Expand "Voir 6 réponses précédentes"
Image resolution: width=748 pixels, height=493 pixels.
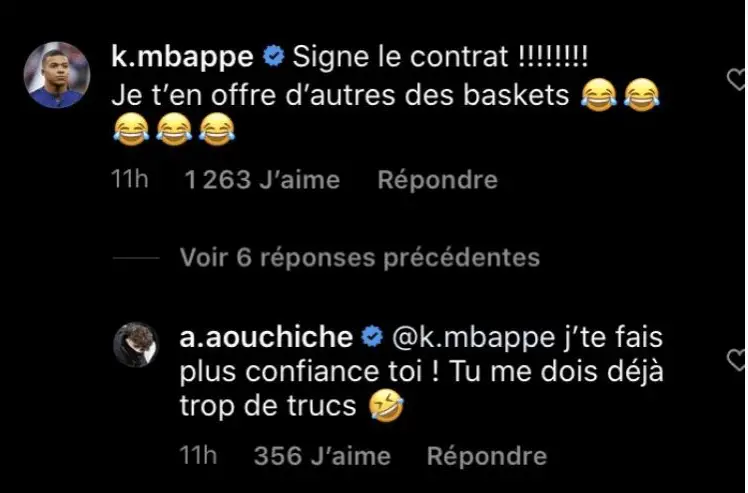click(360, 257)
